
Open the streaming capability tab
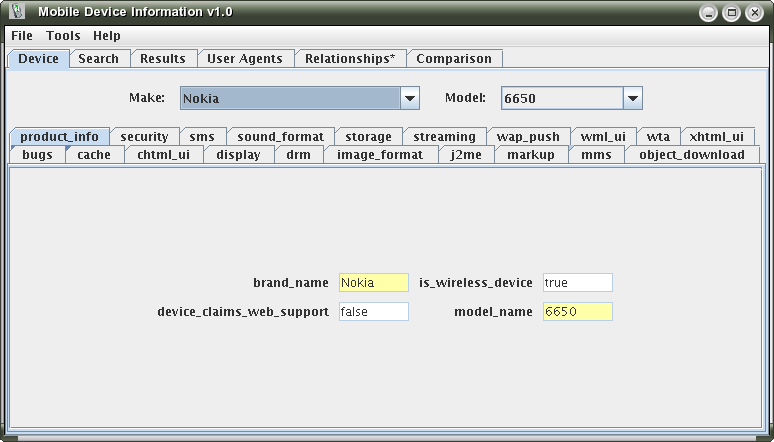[x=444, y=137]
